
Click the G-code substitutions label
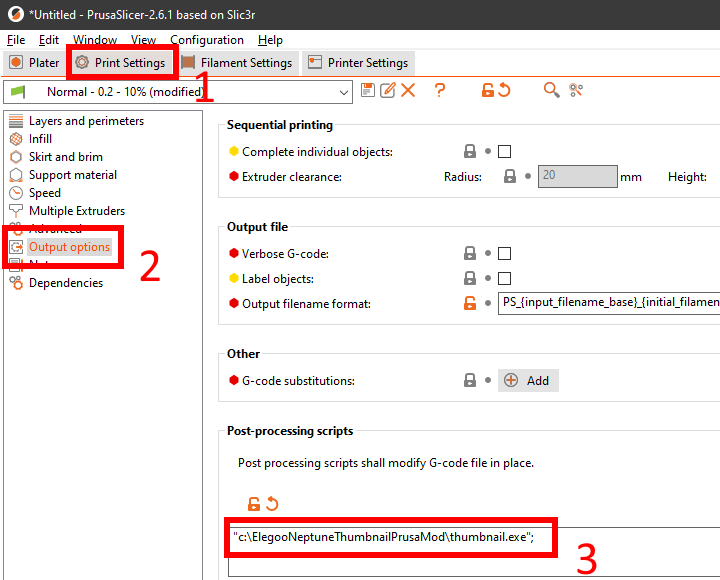tap(298, 381)
